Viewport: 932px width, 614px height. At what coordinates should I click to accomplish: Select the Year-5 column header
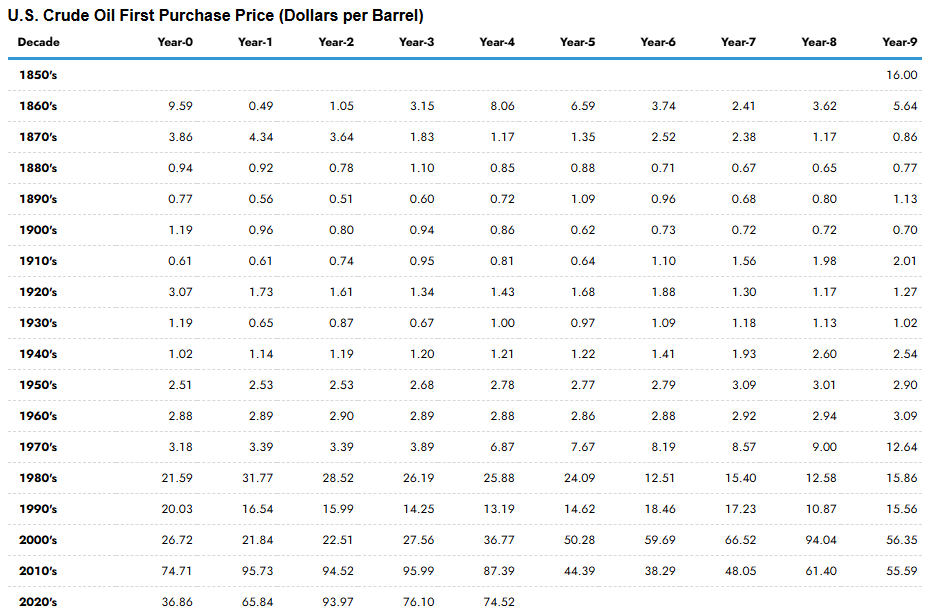tap(577, 42)
